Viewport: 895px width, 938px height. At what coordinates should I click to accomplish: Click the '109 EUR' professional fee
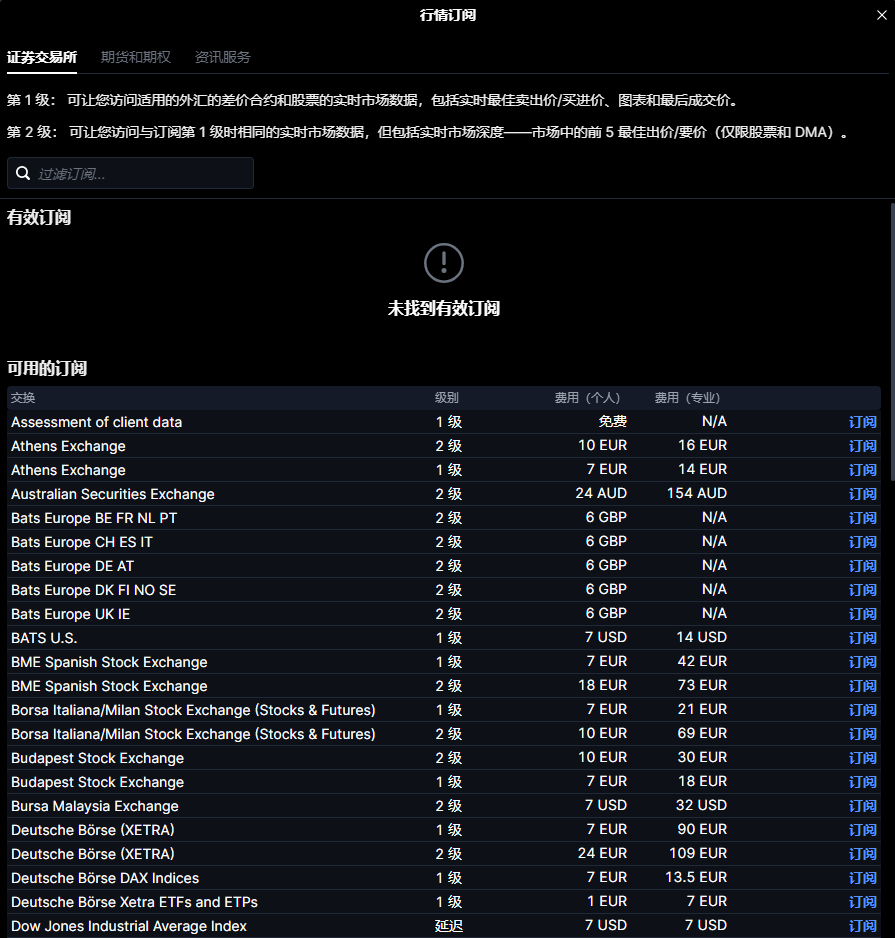tap(698, 854)
